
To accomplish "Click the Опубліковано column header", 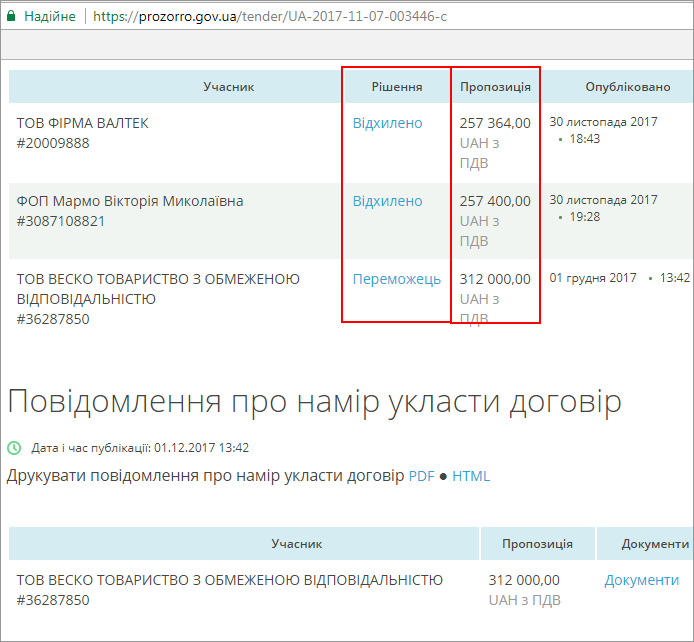I will [628, 87].
